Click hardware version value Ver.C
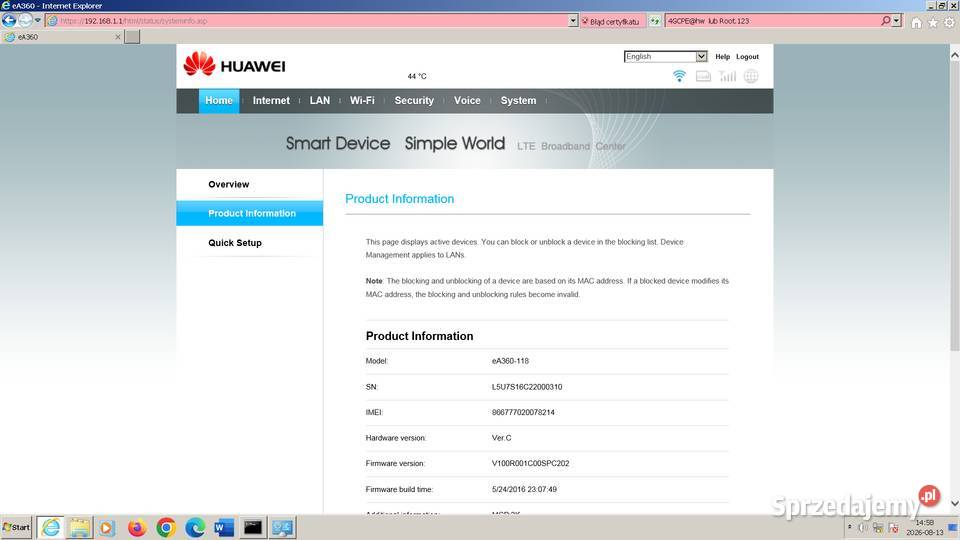960x540 pixels. pyautogui.click(x=501, y=438)
